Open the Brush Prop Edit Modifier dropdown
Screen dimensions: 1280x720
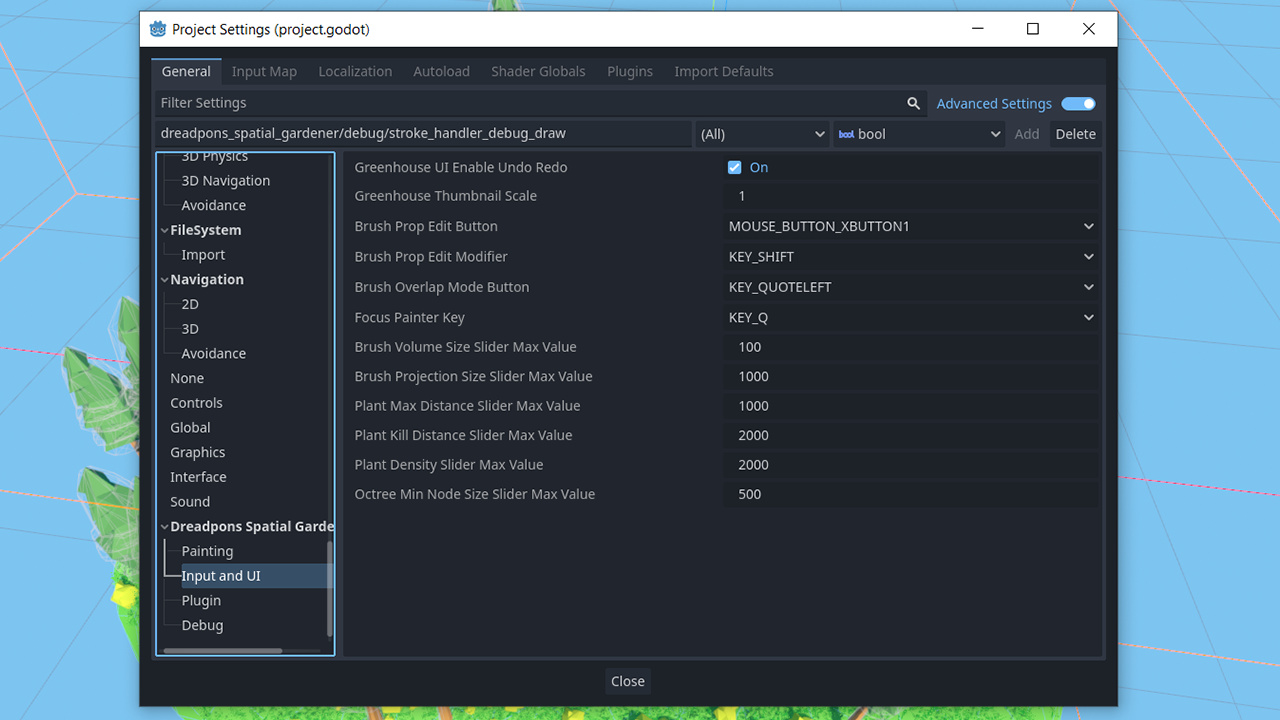click(x=911, y=256)
